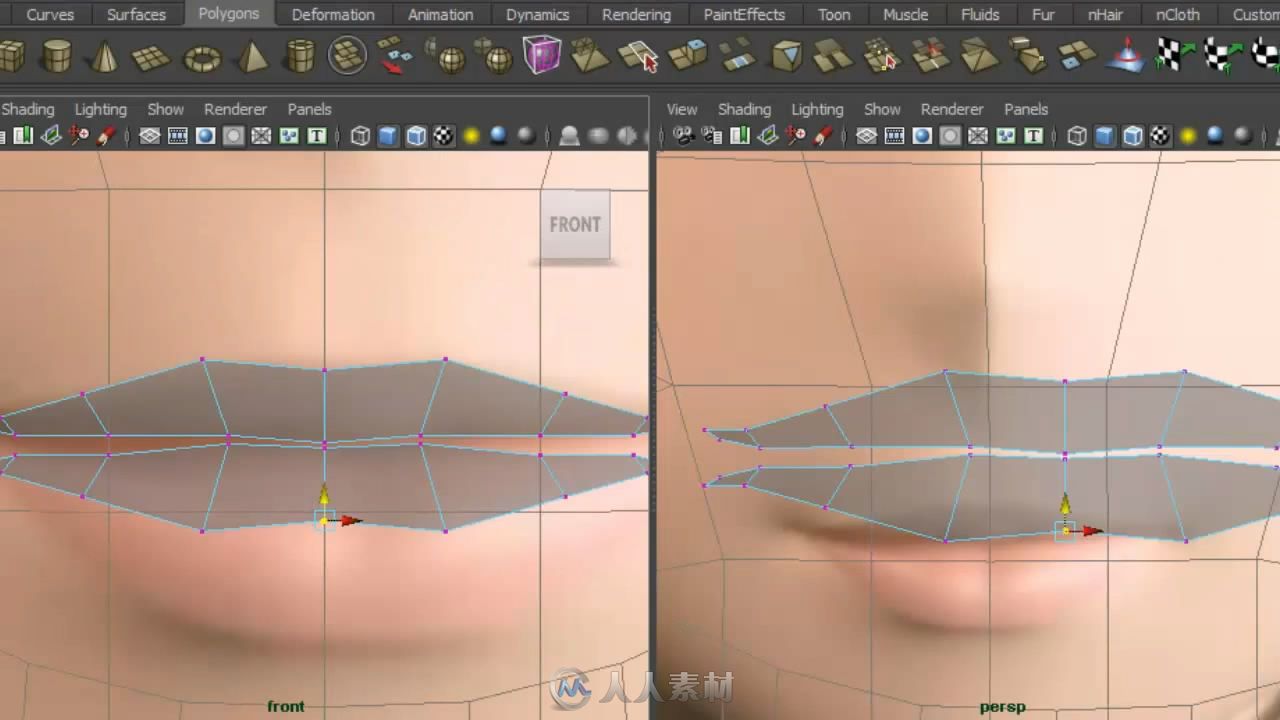Screen dimensions: 1280x720
Task: Toggle use all lights in persp panel
Action: coord(1188,136)
